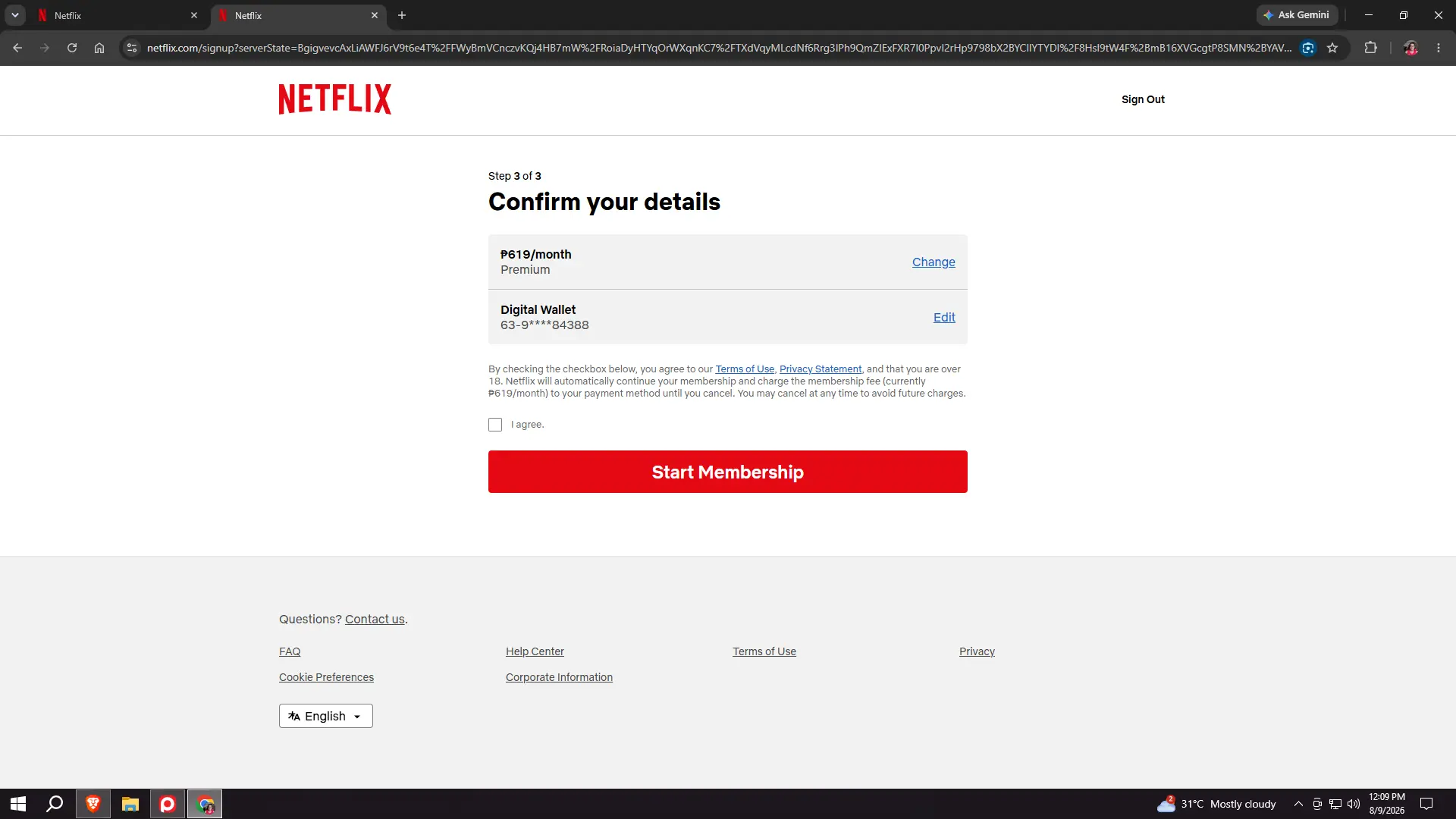Image resolution: width=1456 pixels, height=819 pixels.
Task: Open the weather widget showing 31°C
Action: [1216, 804]
